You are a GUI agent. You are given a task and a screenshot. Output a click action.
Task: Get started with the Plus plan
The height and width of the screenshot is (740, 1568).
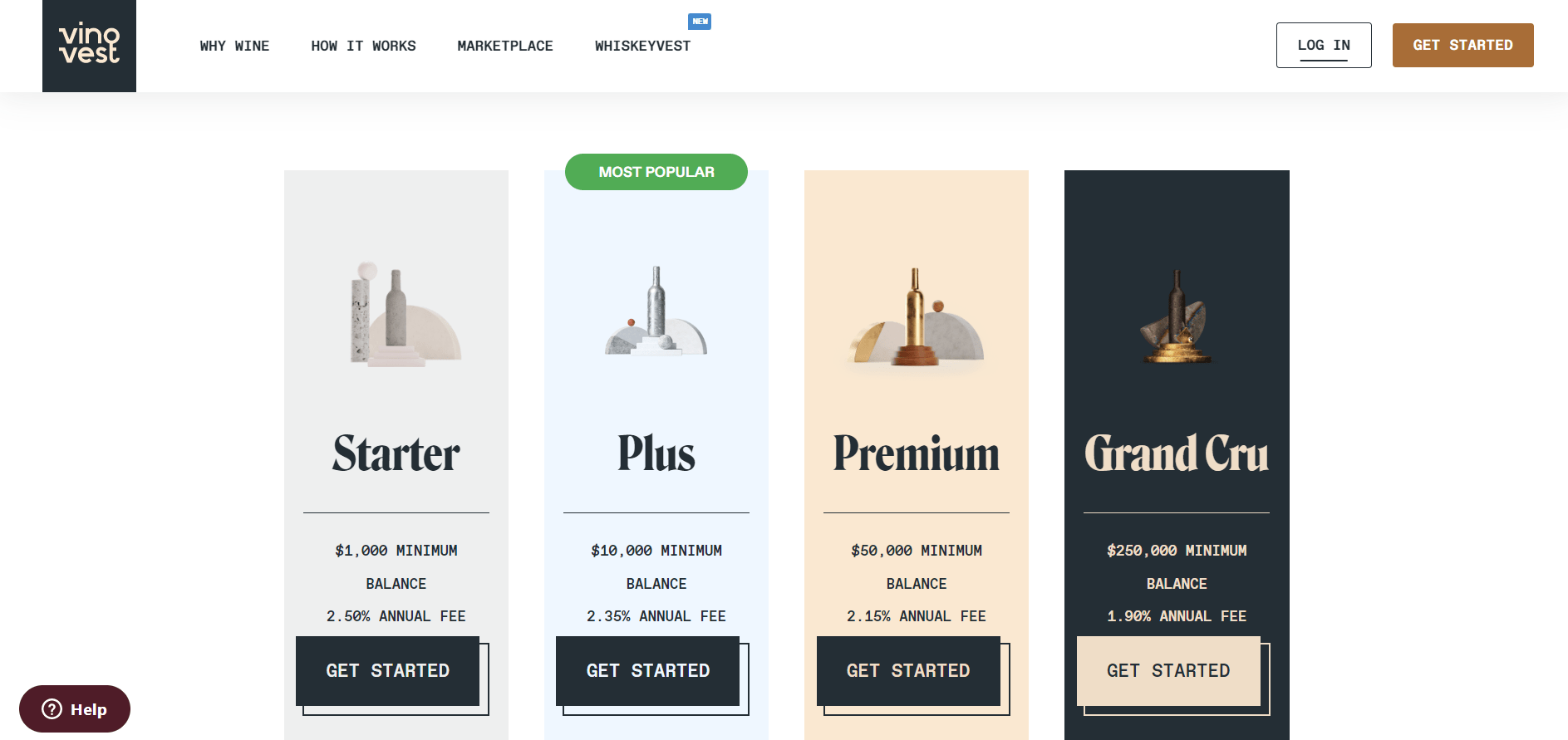point(648,671)
